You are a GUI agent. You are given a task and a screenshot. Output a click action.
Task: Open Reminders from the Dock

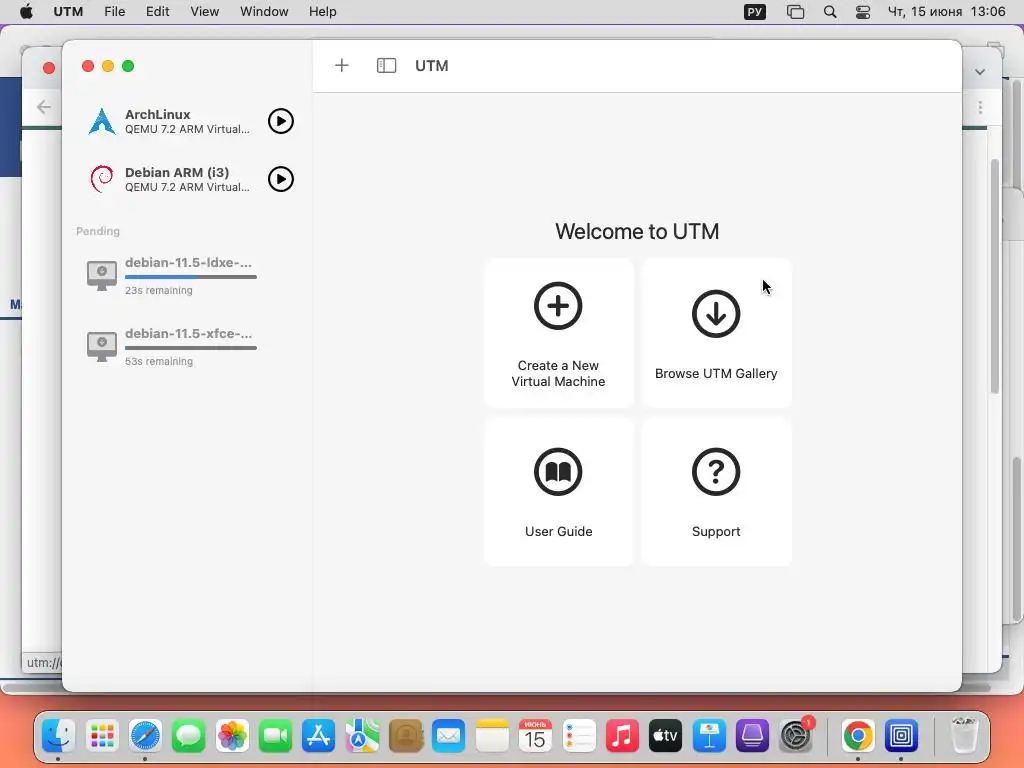coord(579,736)
